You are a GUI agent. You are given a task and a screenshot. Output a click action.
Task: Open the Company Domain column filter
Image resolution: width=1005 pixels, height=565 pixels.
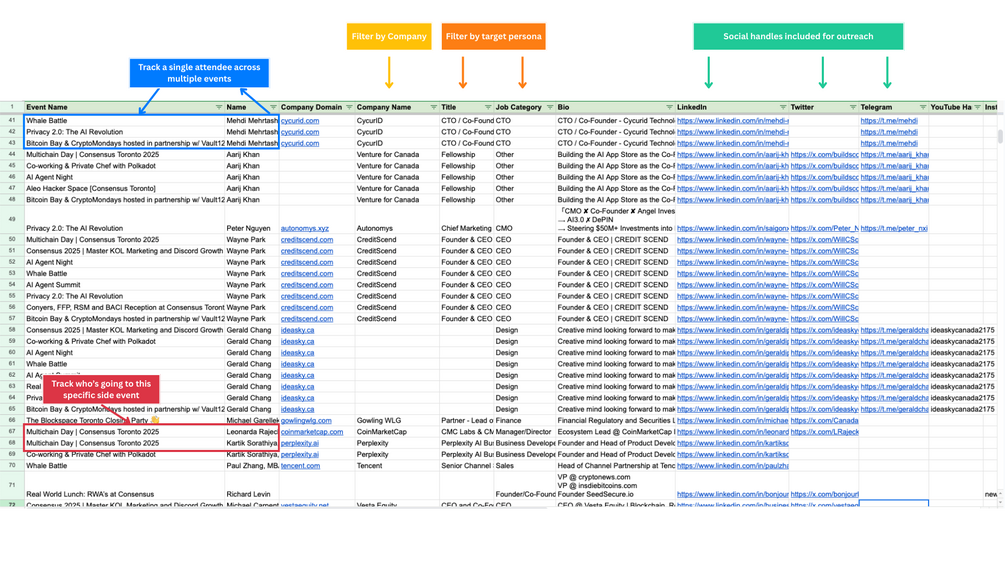pyautogui.click(x=349, y=108)
